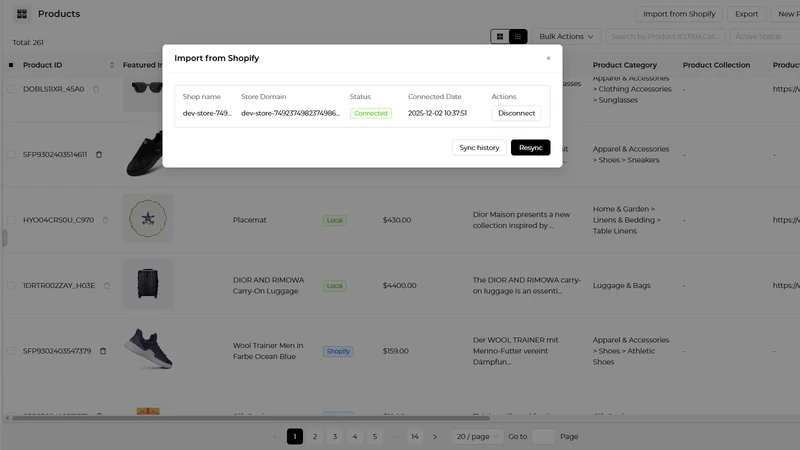Copy the SFP9302403514611 product ID
The image size is (800, 450).
pos(99,155)
